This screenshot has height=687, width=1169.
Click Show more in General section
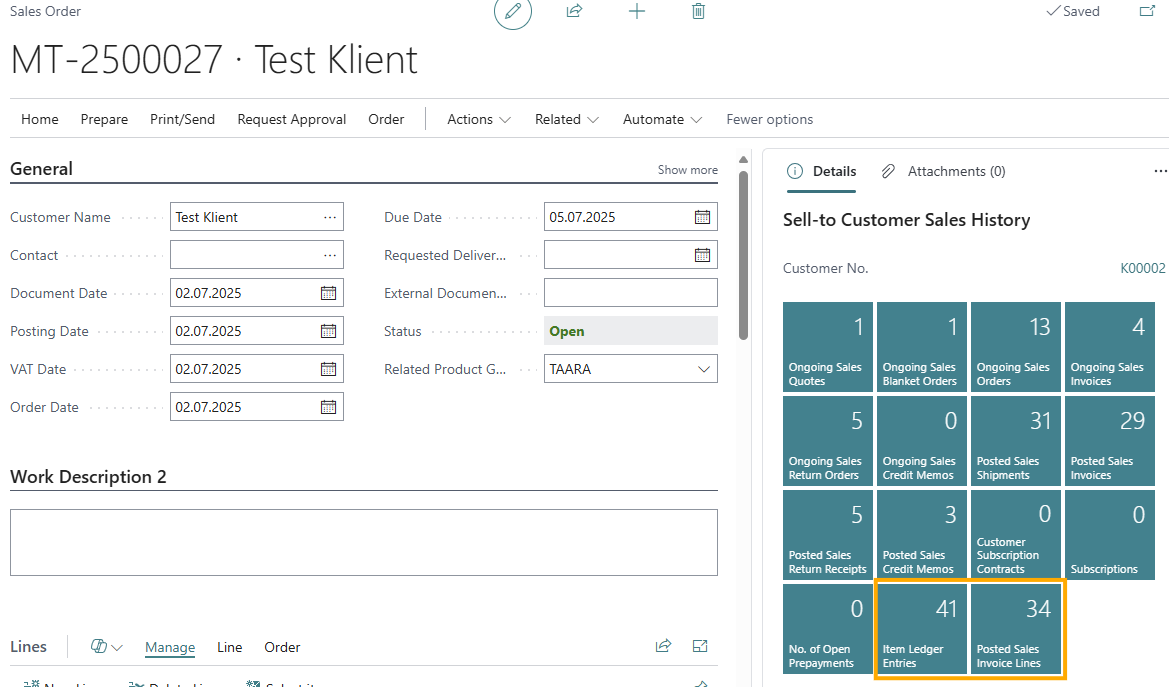pos(687,170)
